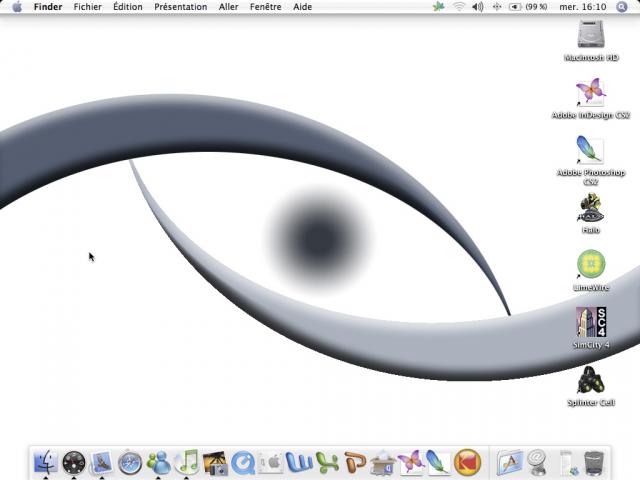Launch Safari compass icon in Dock
This screenshot has height=480, width=640.
pyautogui.click(x=130, y=463)
